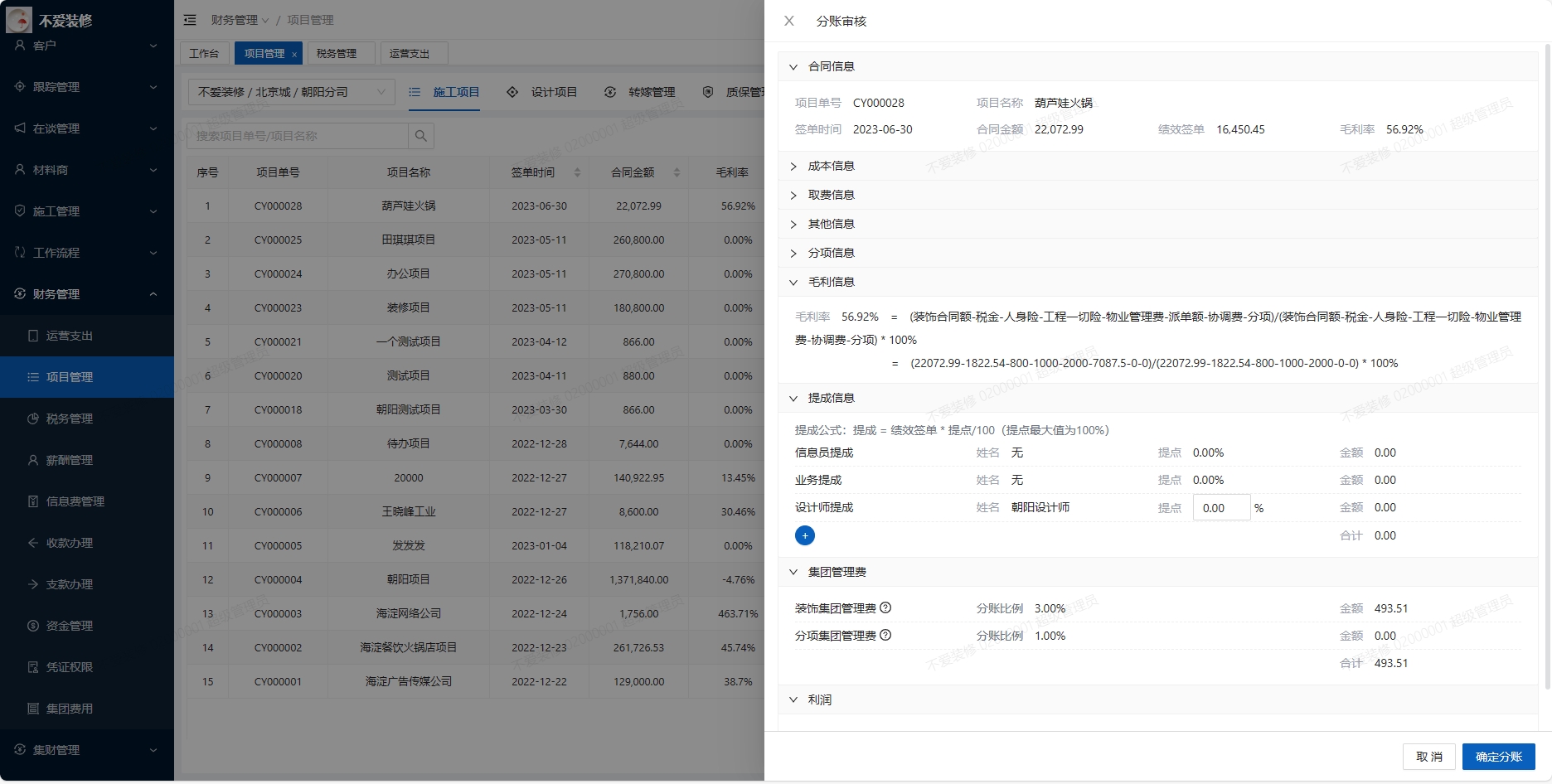
Task: Click the 工作流程 sidebar icon
Action: (x=20, y=252)
